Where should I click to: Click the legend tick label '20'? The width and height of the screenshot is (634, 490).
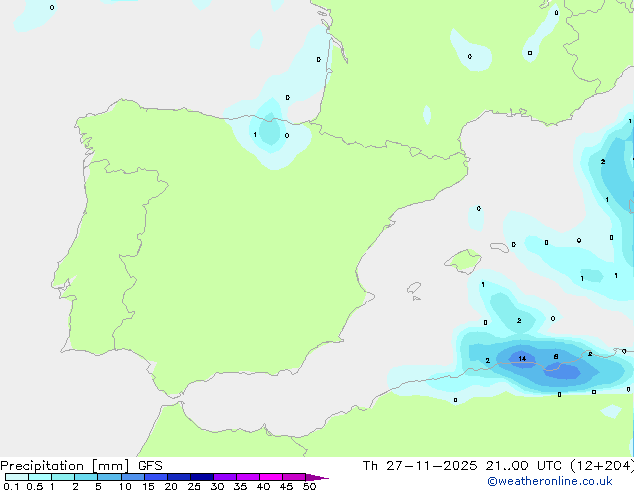171,486
